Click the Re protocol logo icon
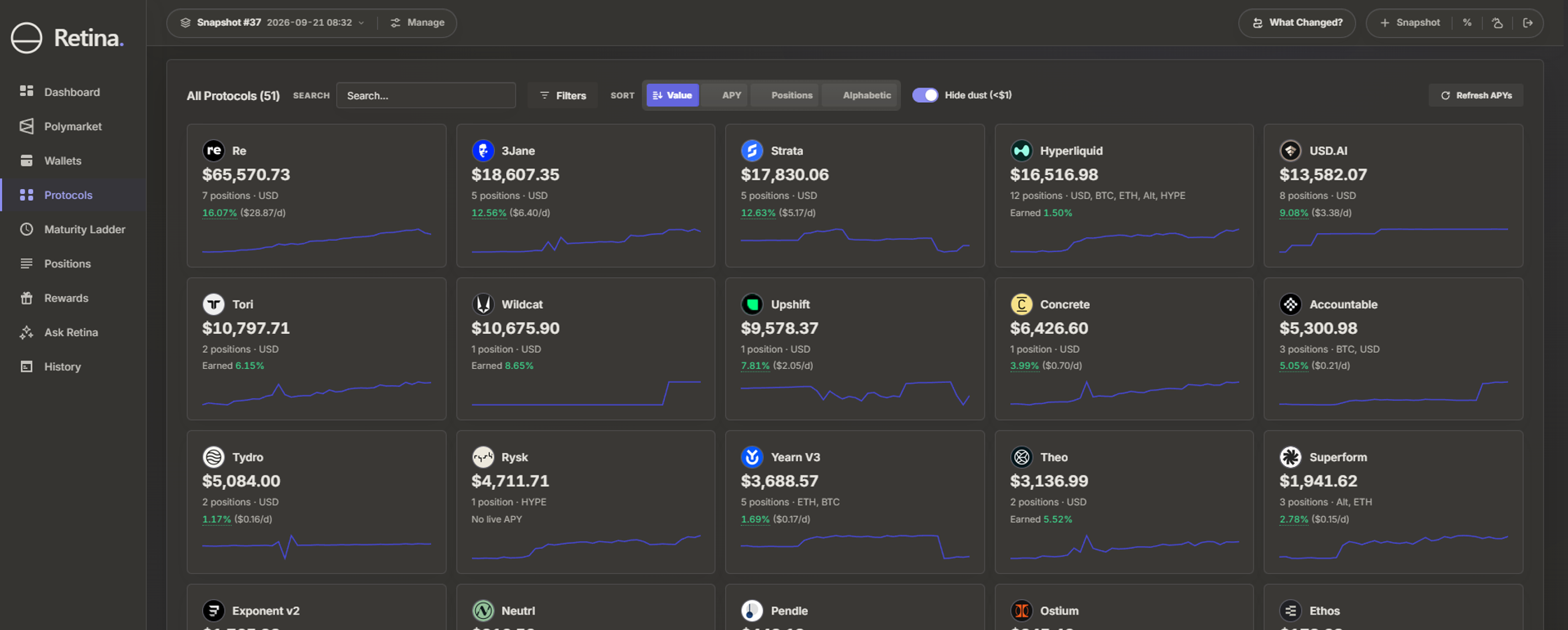The width and height of the screenshot is (1568, 630). (x=213, y=150)
